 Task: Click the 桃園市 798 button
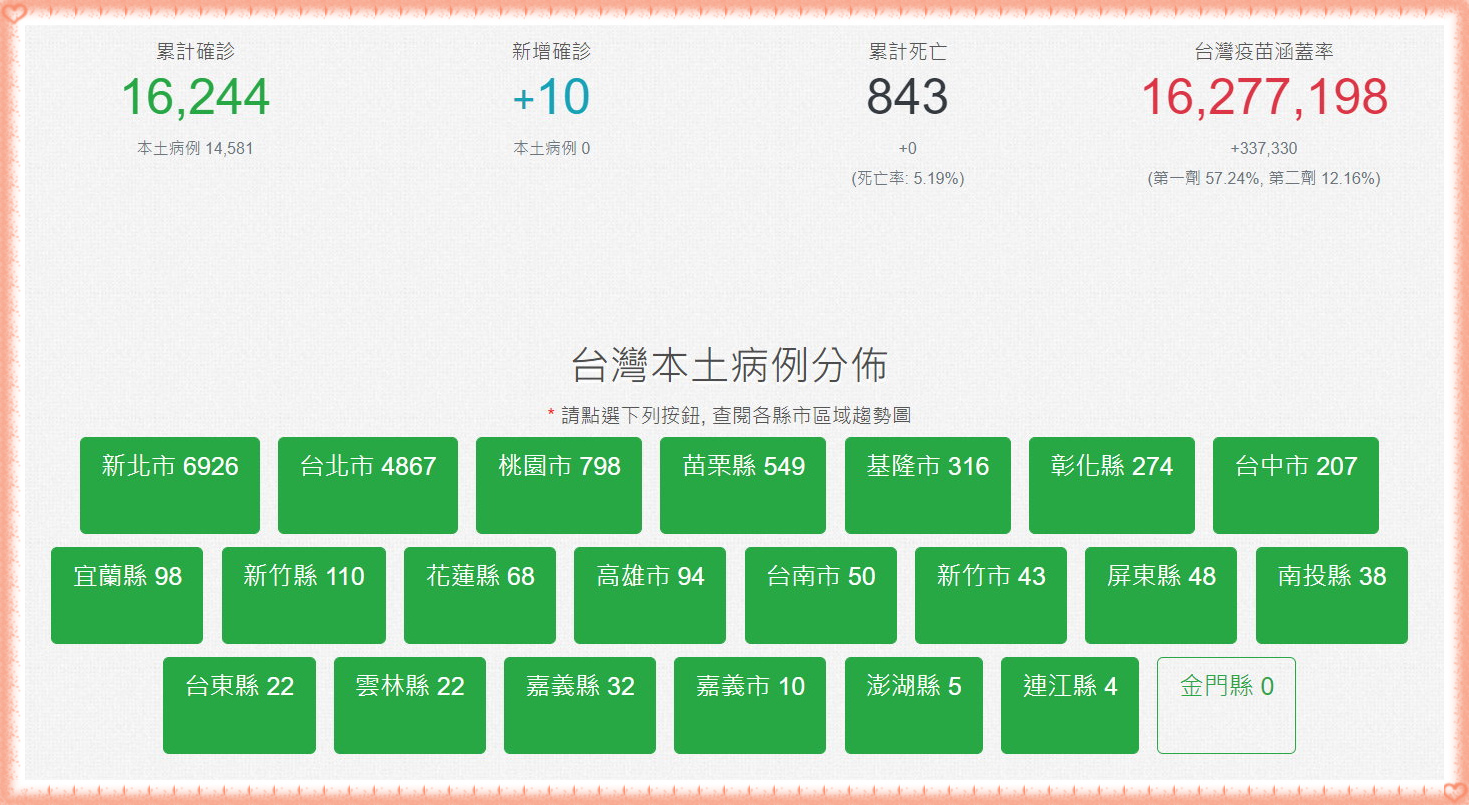coord(559,485)
